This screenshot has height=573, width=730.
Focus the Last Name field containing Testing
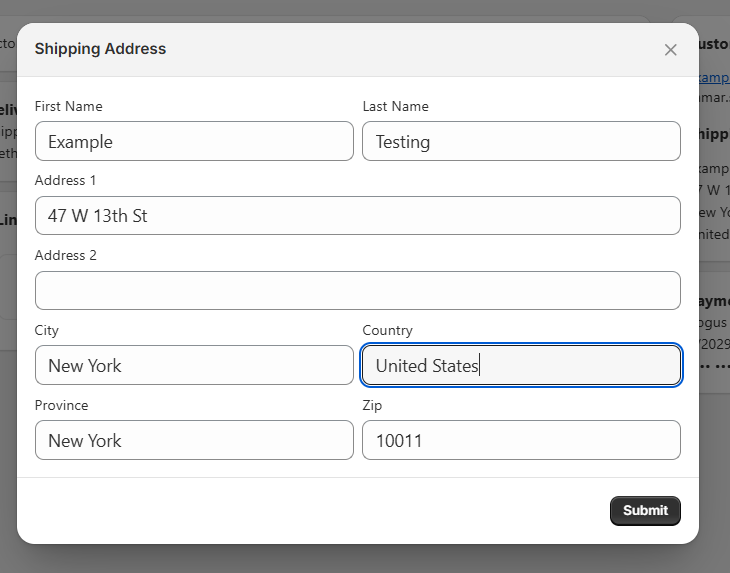521,141
